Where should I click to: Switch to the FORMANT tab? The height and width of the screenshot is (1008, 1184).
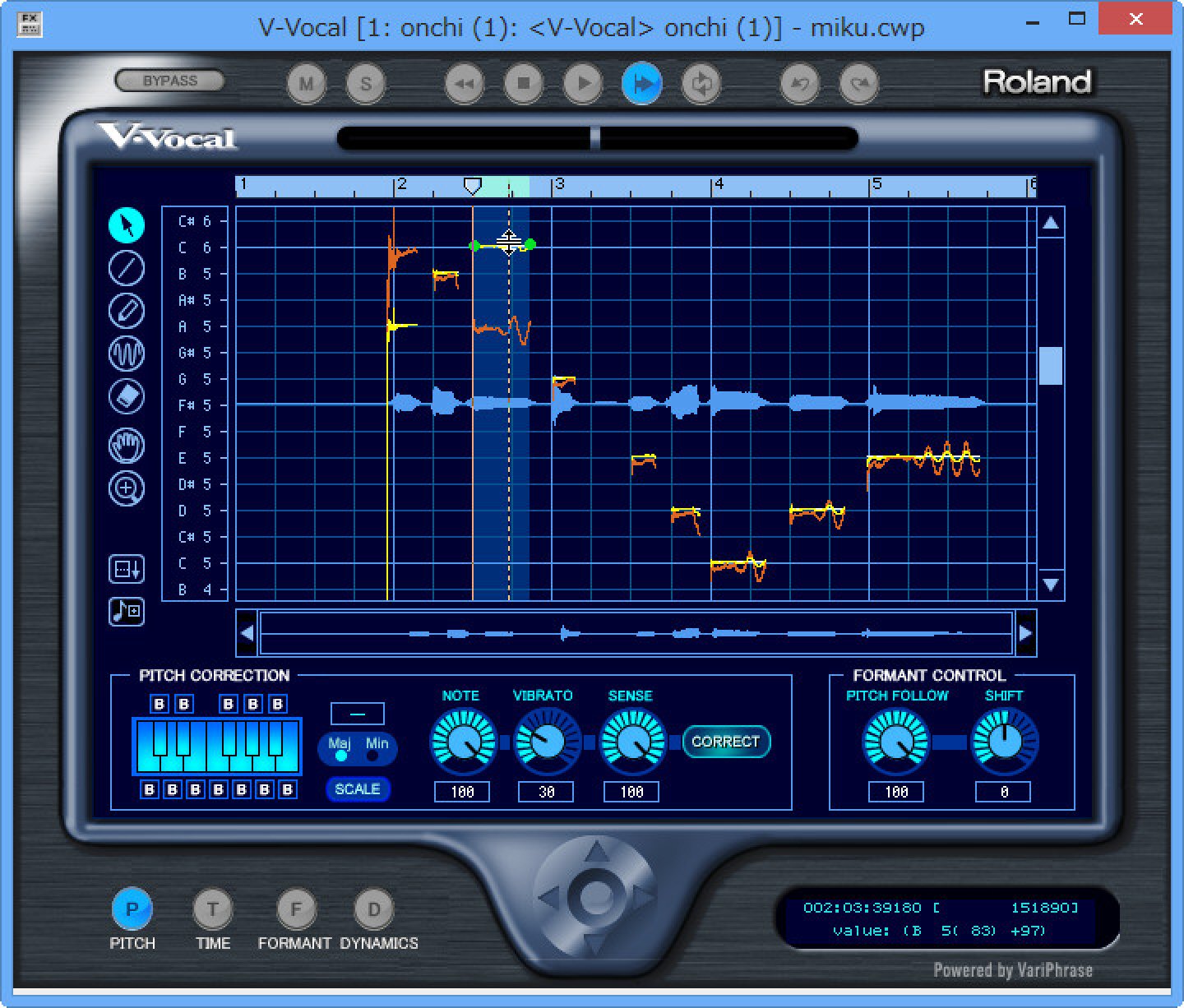(x=295, y=909)
